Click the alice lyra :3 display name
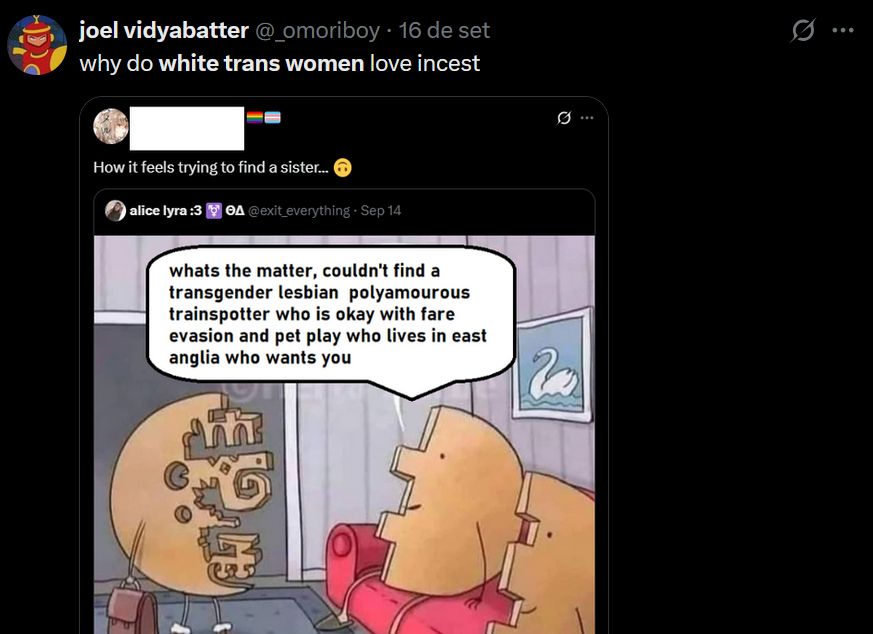The height and width of the screenshot is (634, 873). 165,210
